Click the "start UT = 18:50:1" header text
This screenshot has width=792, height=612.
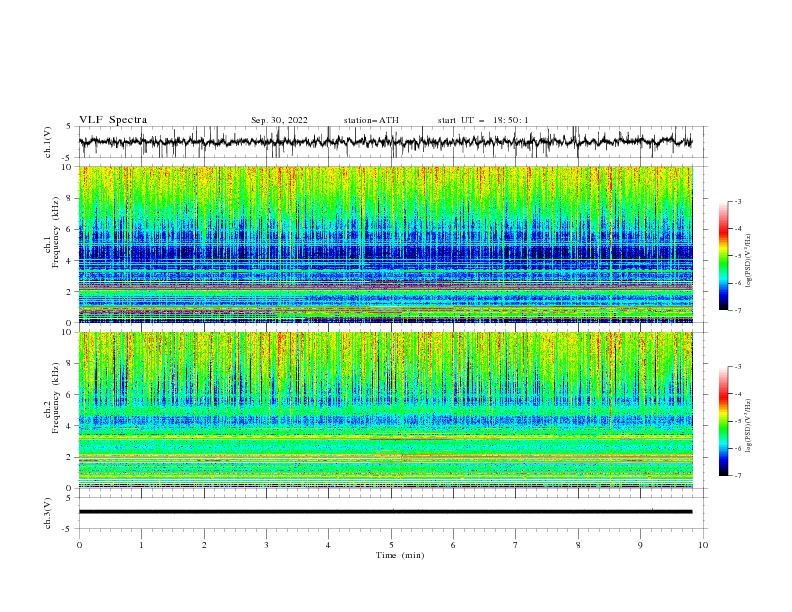coord(482,120)
